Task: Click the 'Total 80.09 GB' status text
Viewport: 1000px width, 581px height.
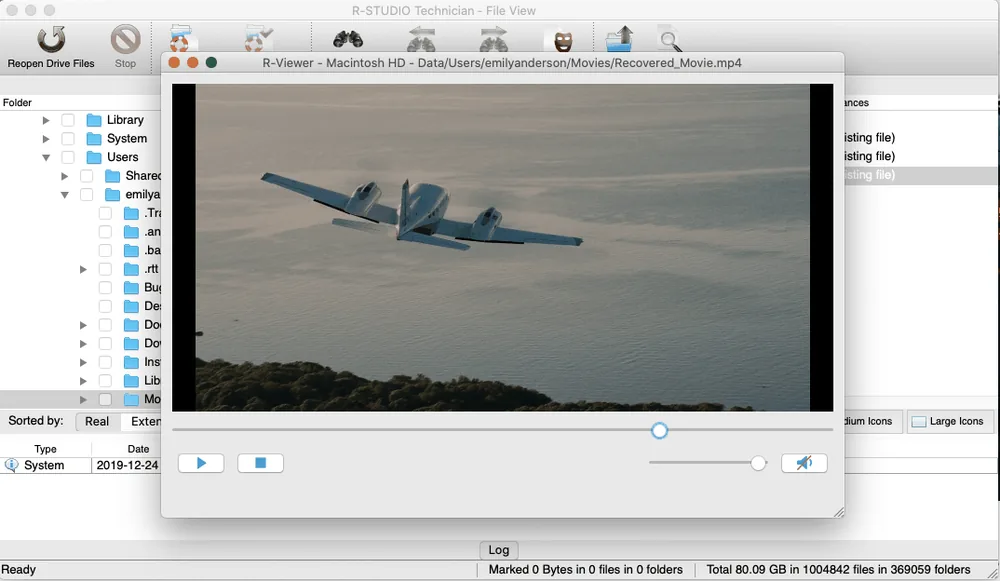Action: [x=838, y=570]
